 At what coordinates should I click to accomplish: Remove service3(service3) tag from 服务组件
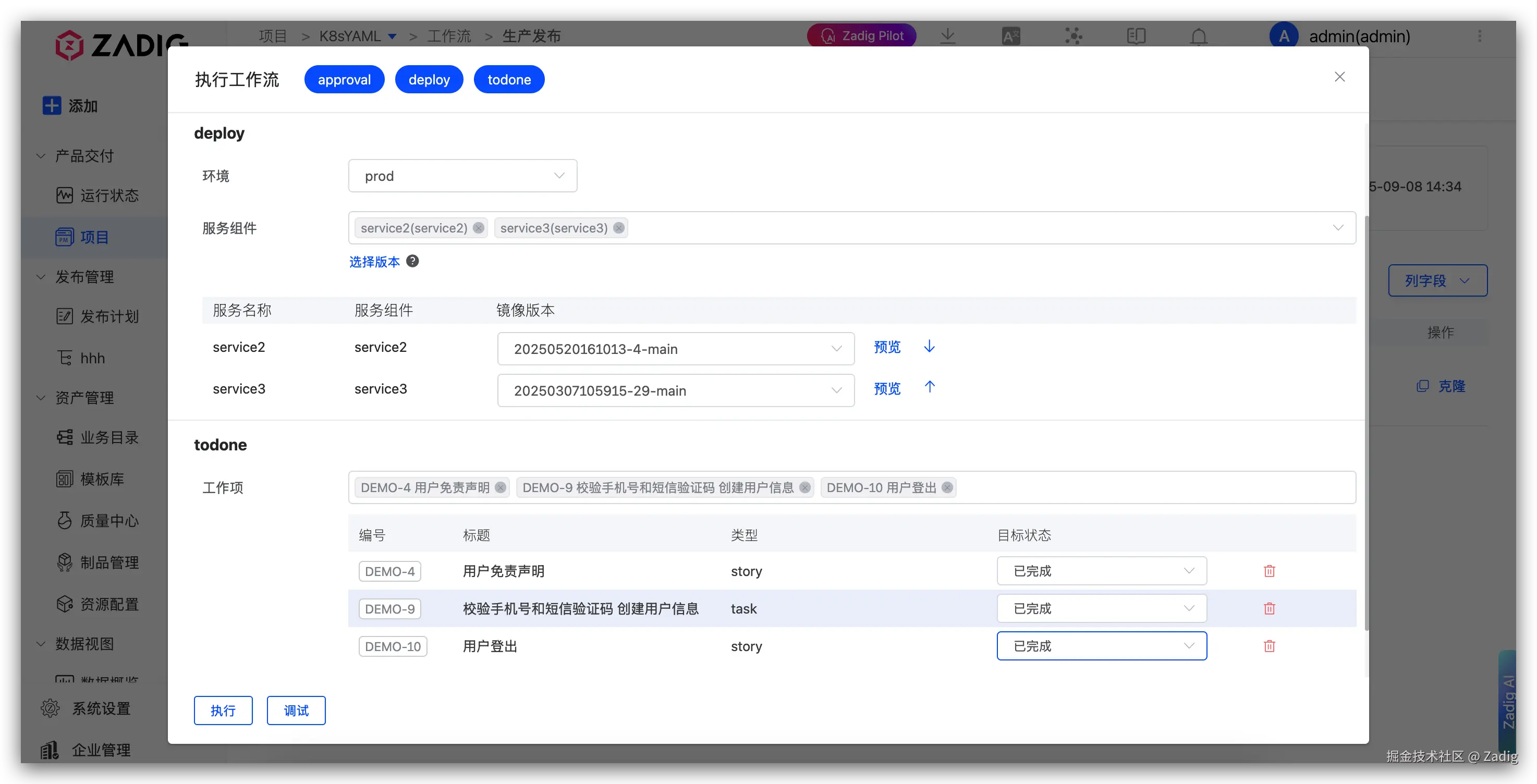[619, 228]
